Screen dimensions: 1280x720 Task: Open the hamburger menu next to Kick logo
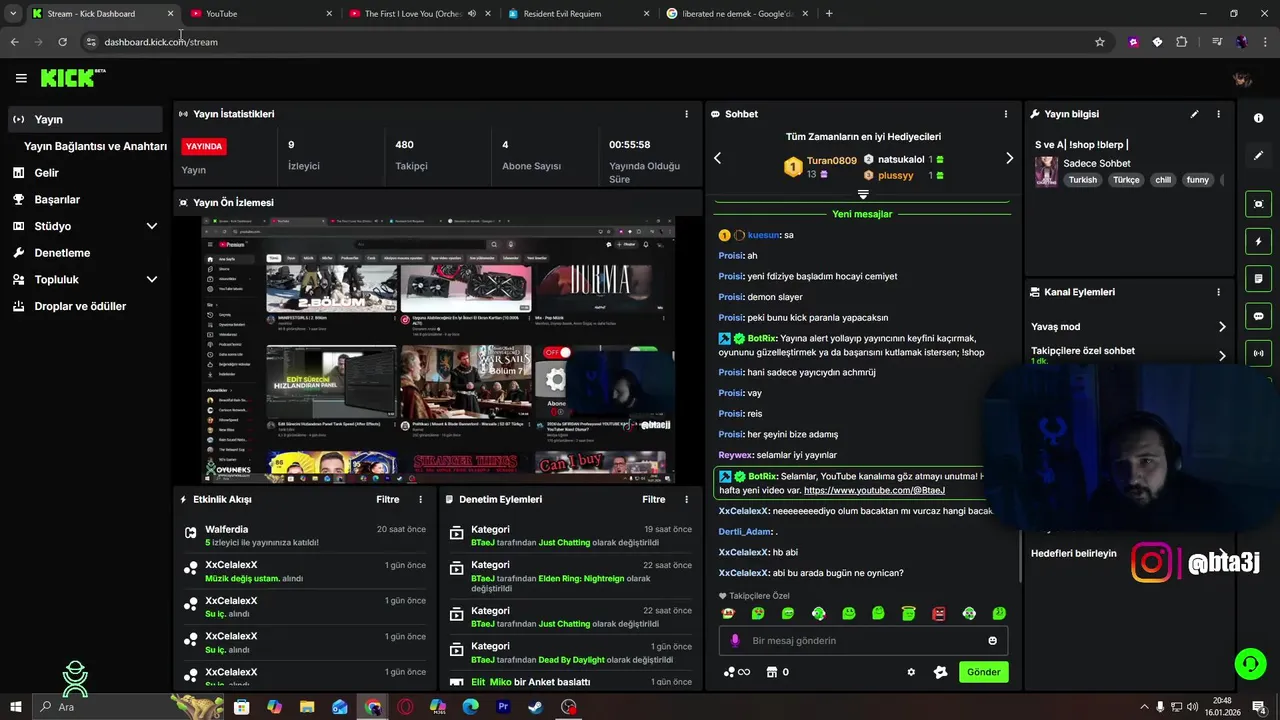[x=21, y=78]
